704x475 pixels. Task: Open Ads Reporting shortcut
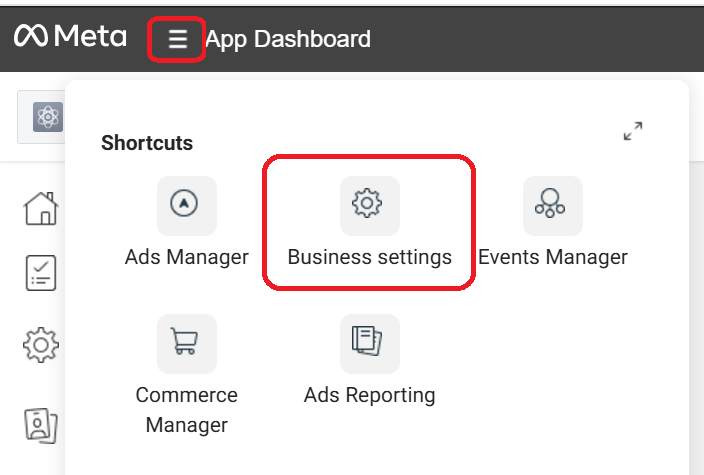(370, 361)
